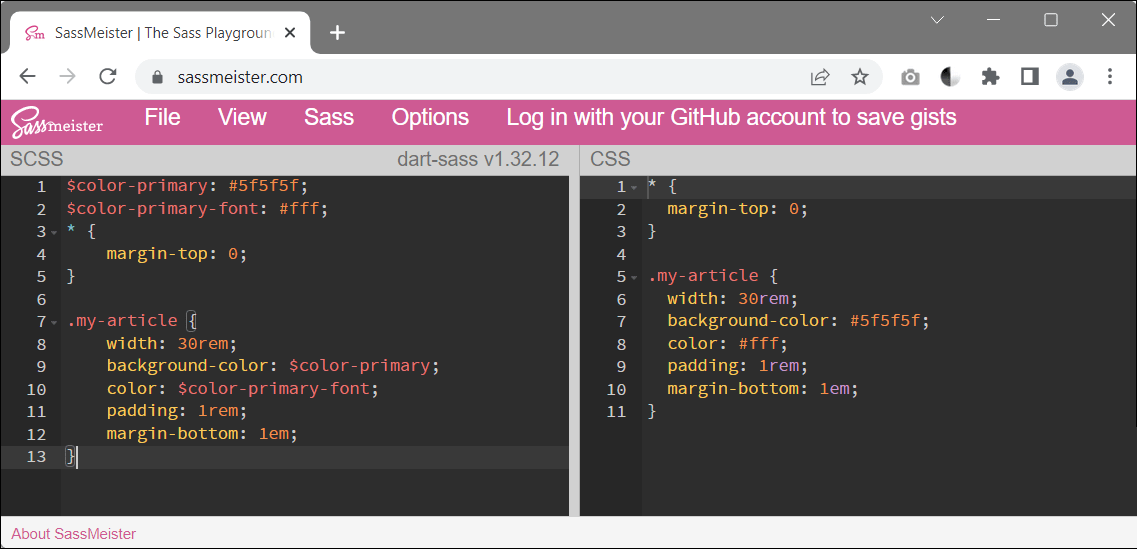Minimize the browser window
The width and height of the screenshot is (1137, 549).
click(994, 20)
